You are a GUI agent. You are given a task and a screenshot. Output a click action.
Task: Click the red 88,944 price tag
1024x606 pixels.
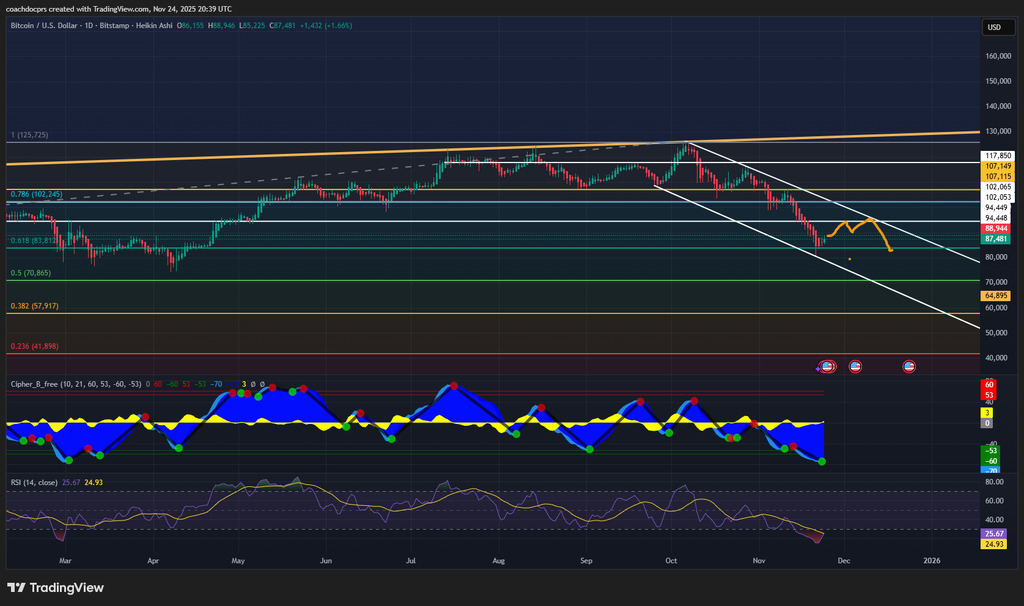pyautogui.click(x=995, y=228)
